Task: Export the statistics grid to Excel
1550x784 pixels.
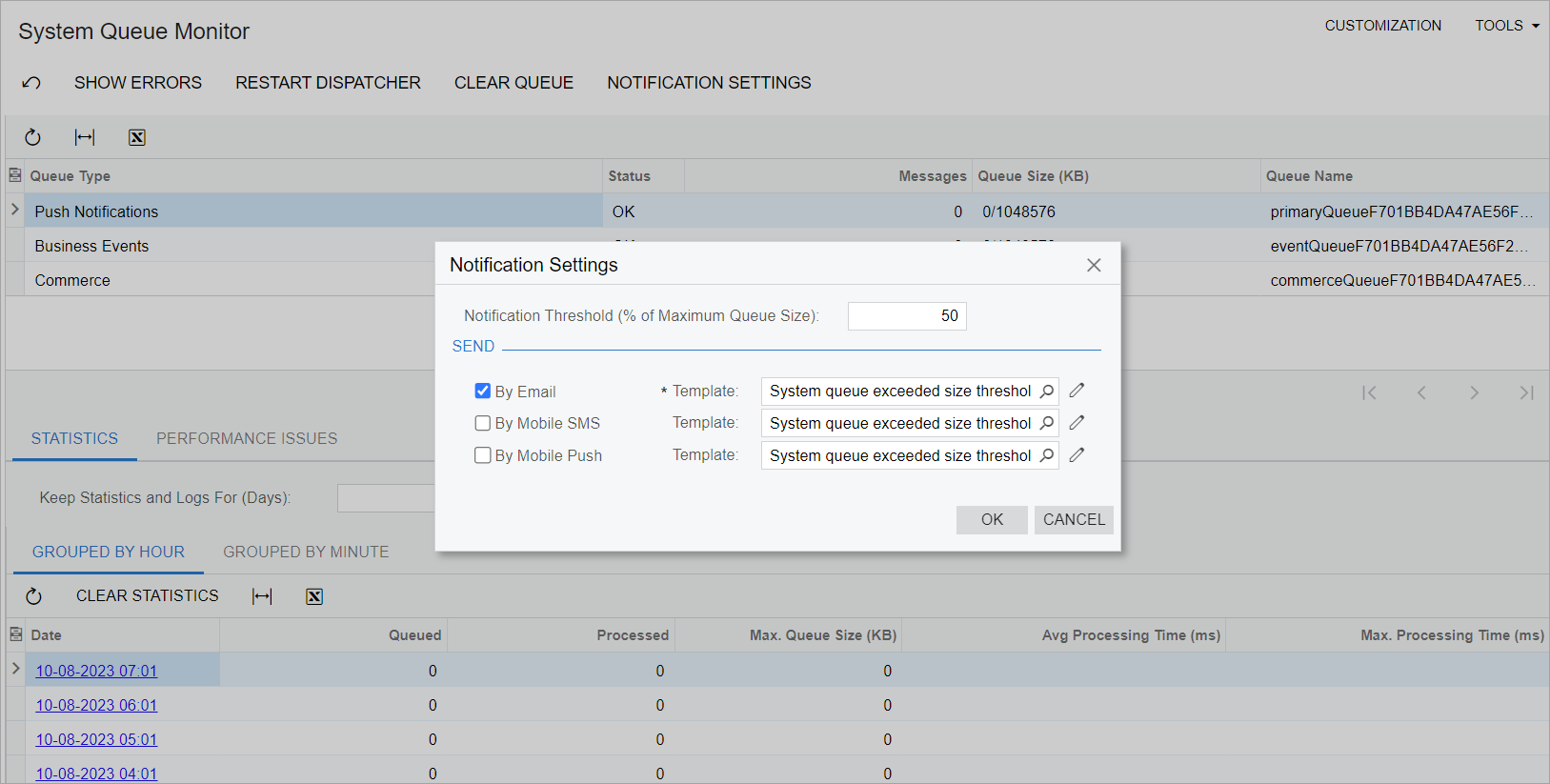Action: [314, 596]
